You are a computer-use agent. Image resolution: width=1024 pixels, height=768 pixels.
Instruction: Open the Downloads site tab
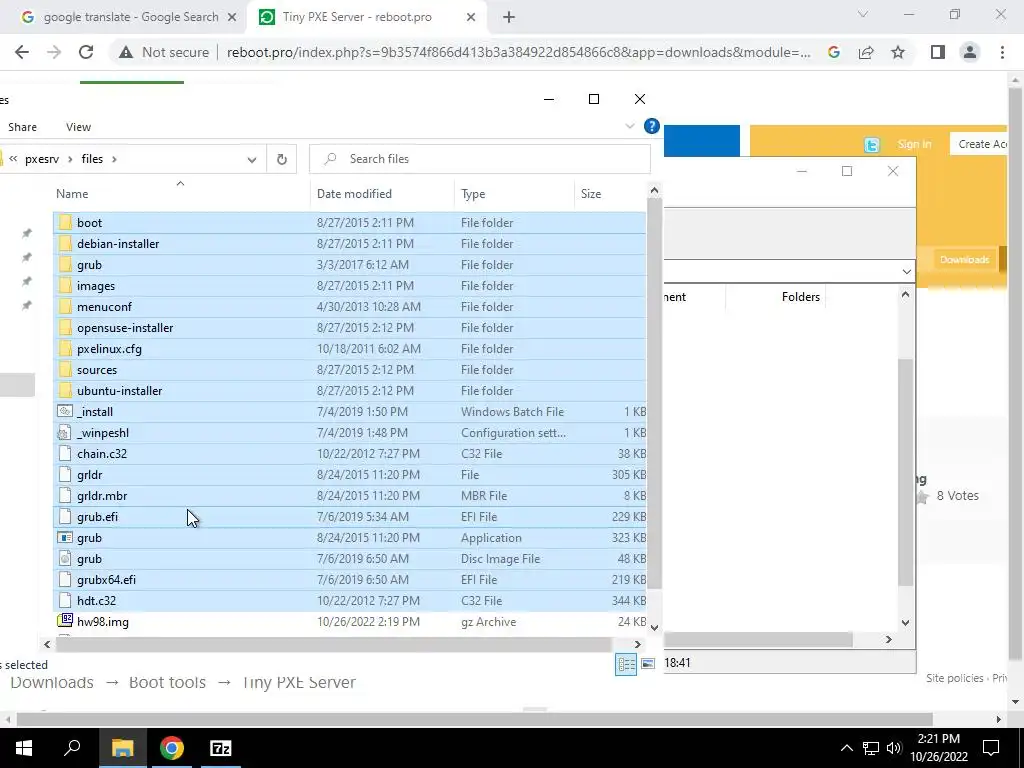965,259
